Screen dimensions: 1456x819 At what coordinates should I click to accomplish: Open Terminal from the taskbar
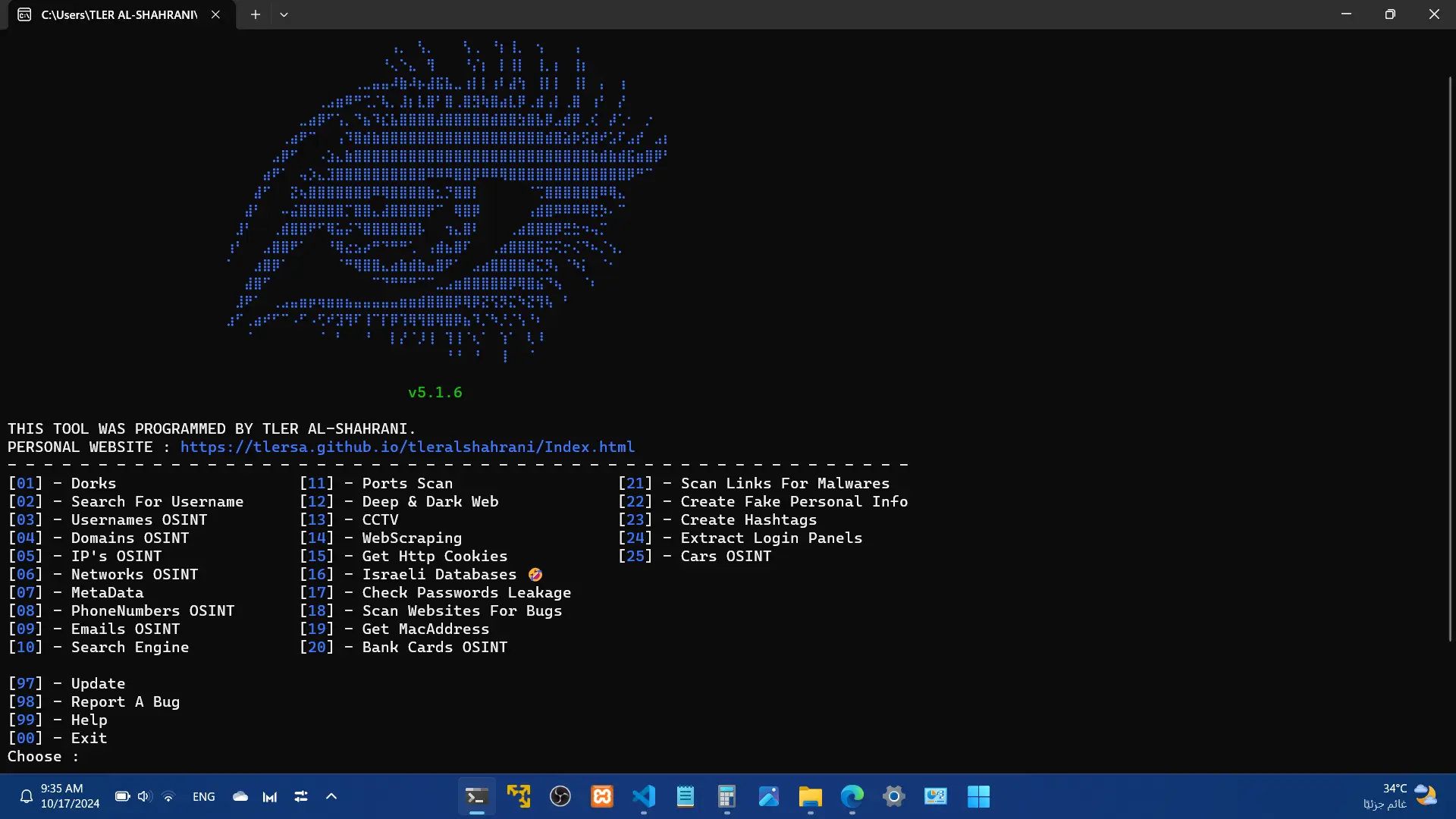point(476,796)
